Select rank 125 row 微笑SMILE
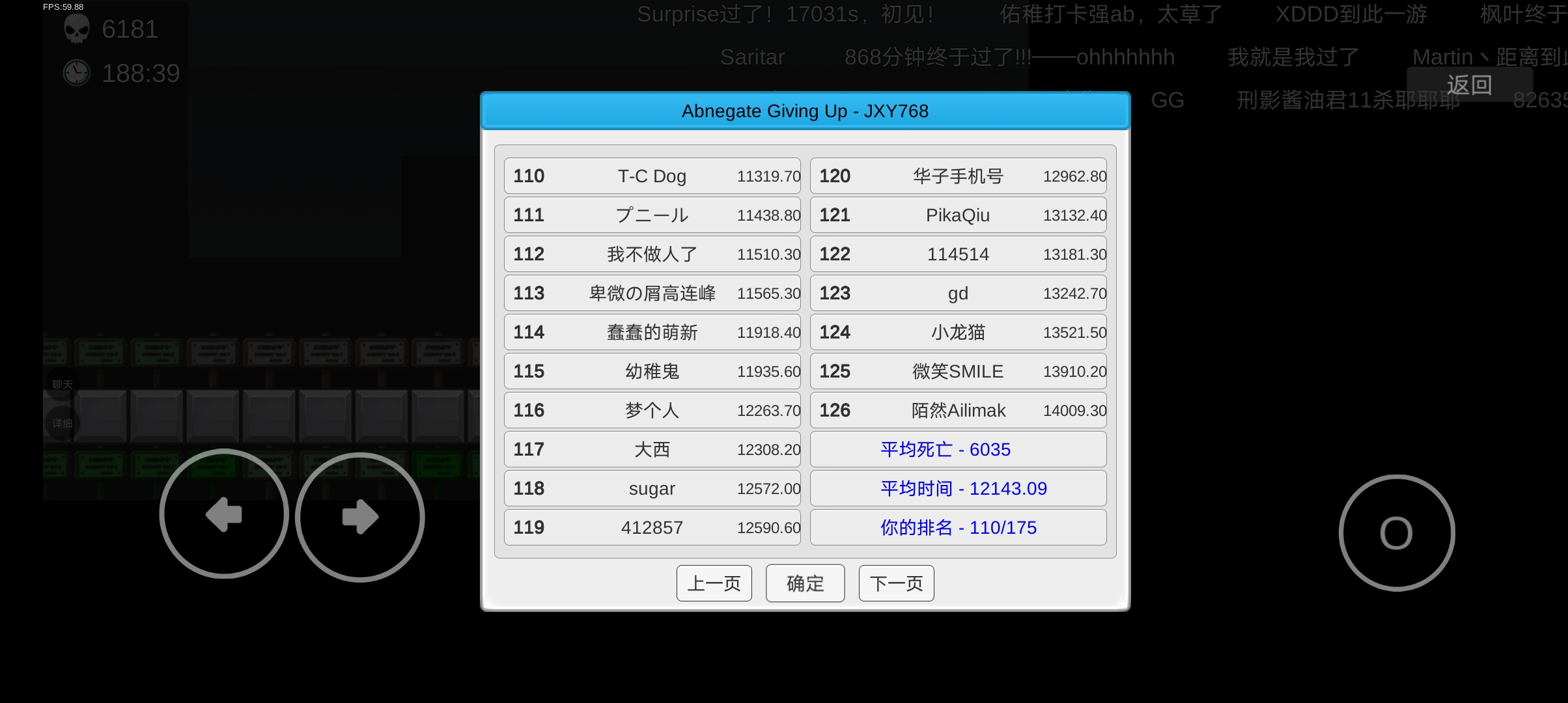 tap(959, 371)
